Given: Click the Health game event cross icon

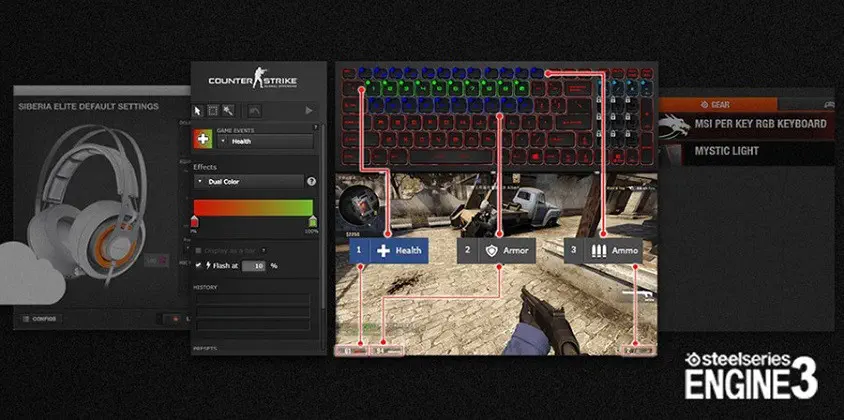Looking at the screenshot, I should click(203, 140).
